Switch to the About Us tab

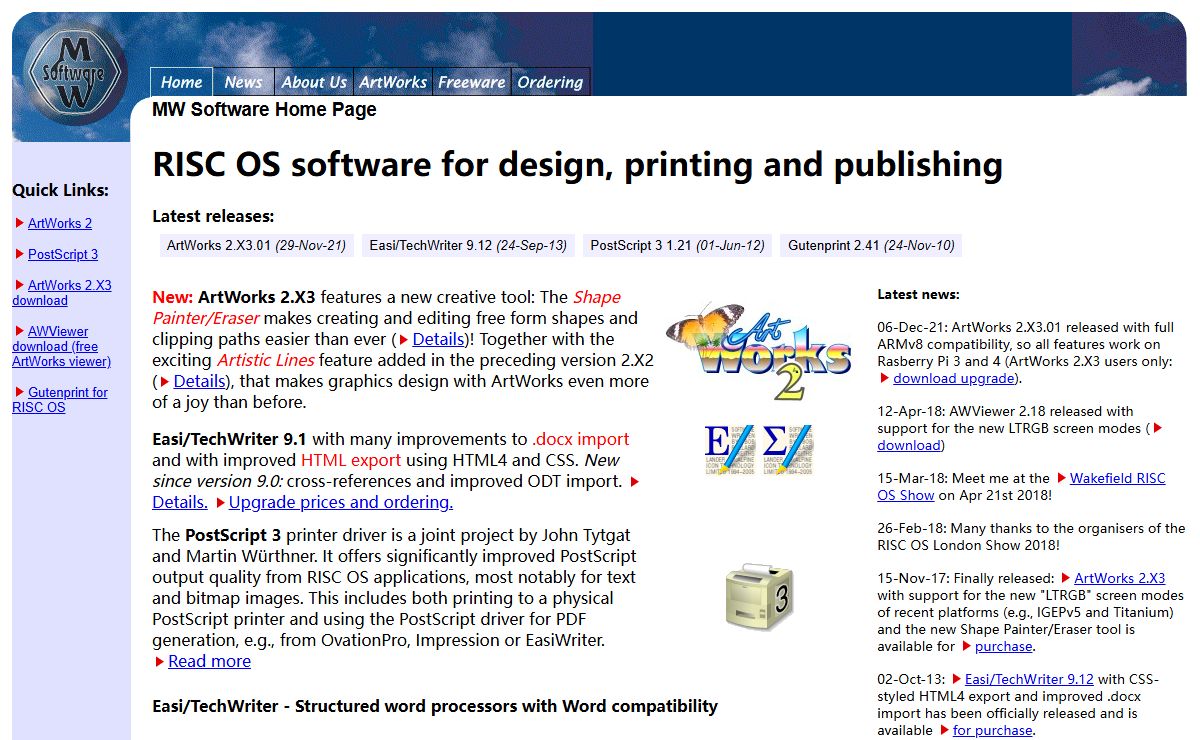pyautogui.click(x=314, y=82)
